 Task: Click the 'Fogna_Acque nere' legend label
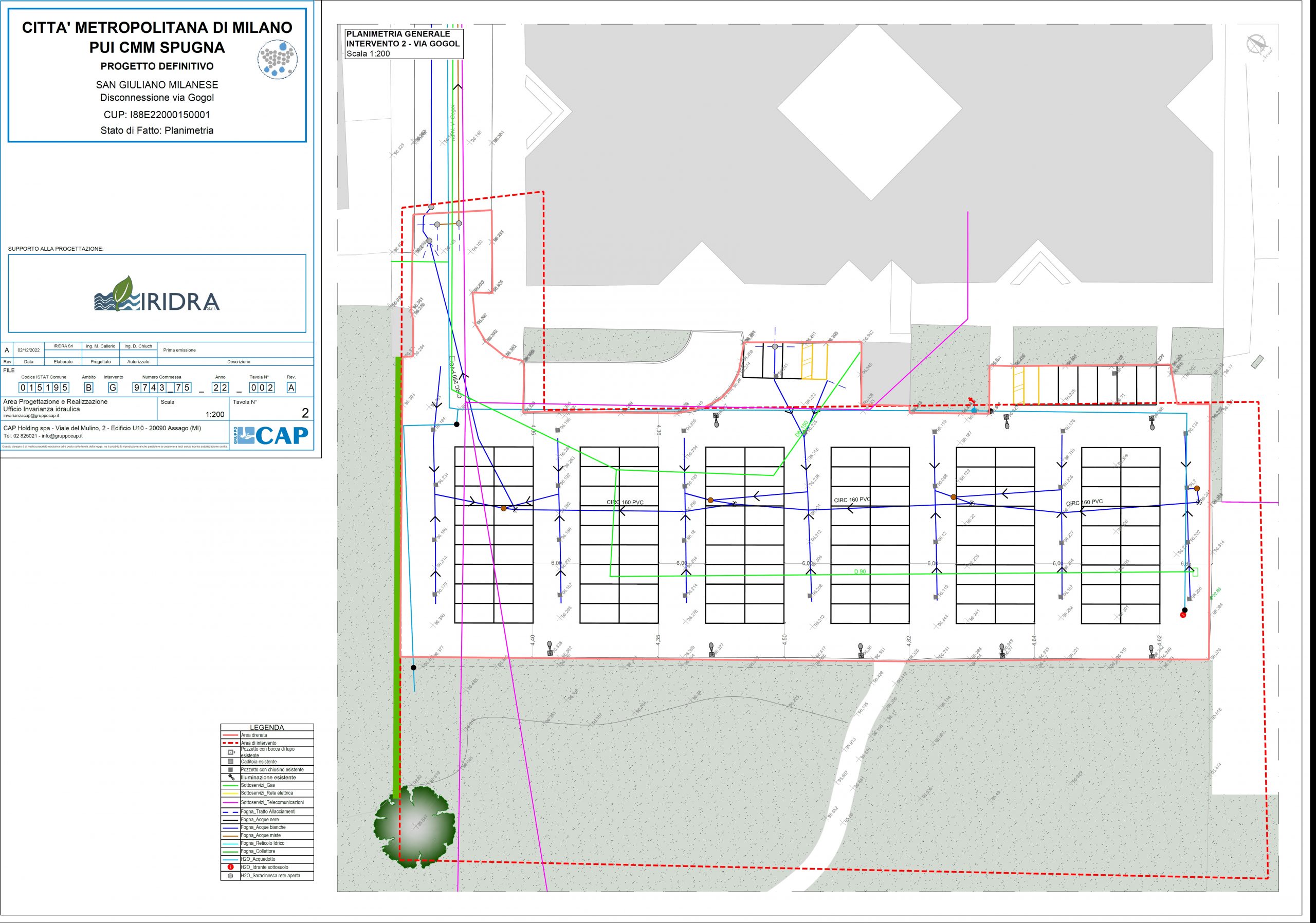click(260, 819)
